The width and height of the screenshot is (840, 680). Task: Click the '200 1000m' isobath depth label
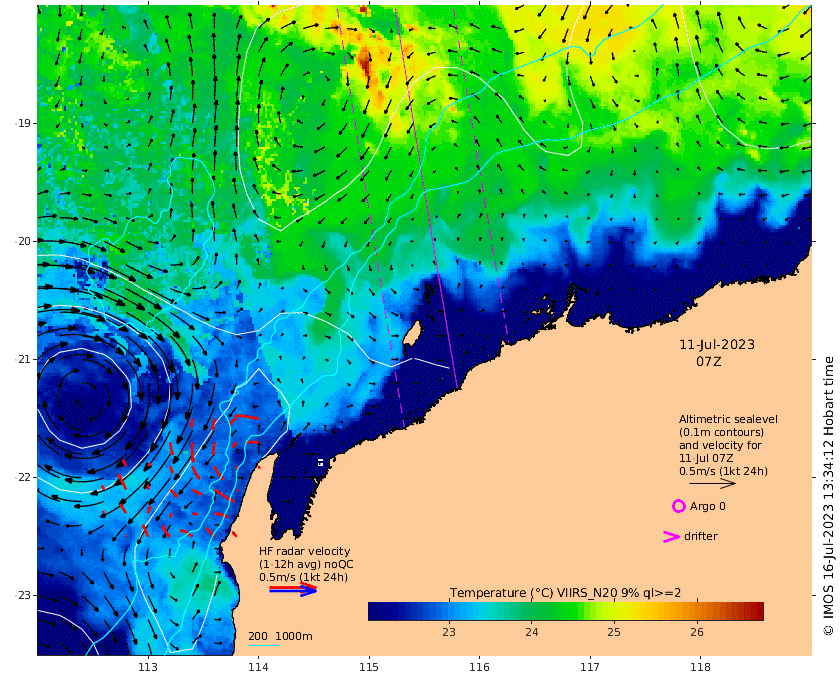pos(280,636)
